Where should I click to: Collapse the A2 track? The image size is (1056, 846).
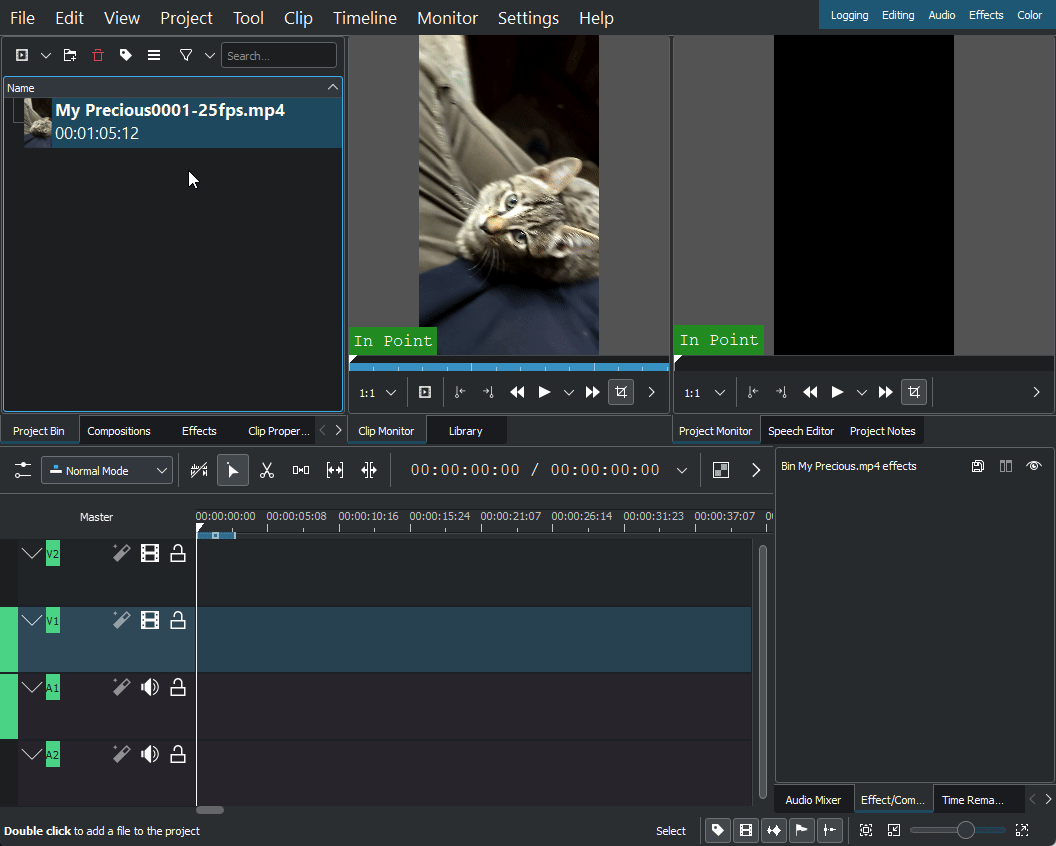[32, 754]
